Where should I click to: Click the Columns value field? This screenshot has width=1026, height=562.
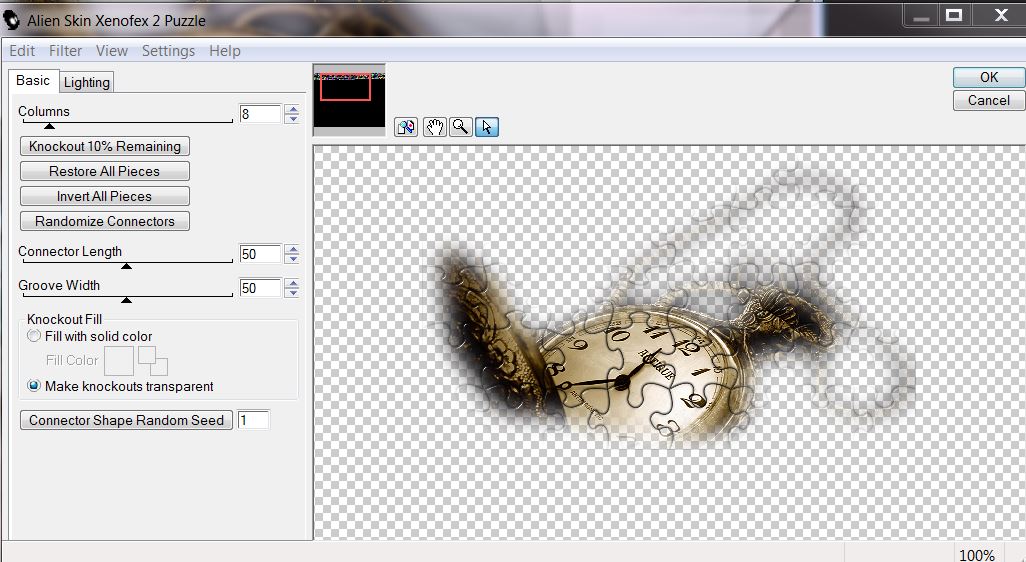(260, 114)
